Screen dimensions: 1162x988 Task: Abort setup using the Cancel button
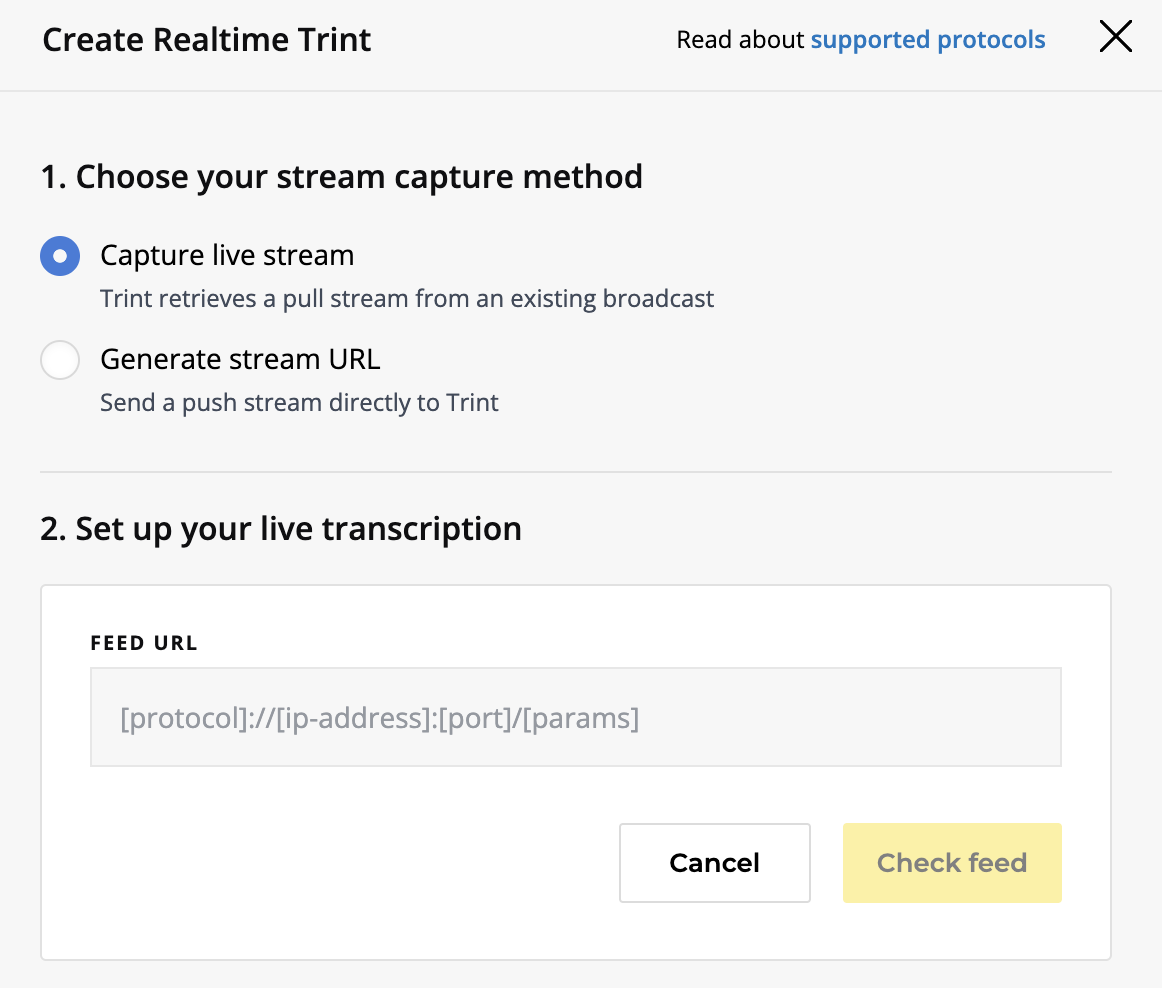(714, 862)
